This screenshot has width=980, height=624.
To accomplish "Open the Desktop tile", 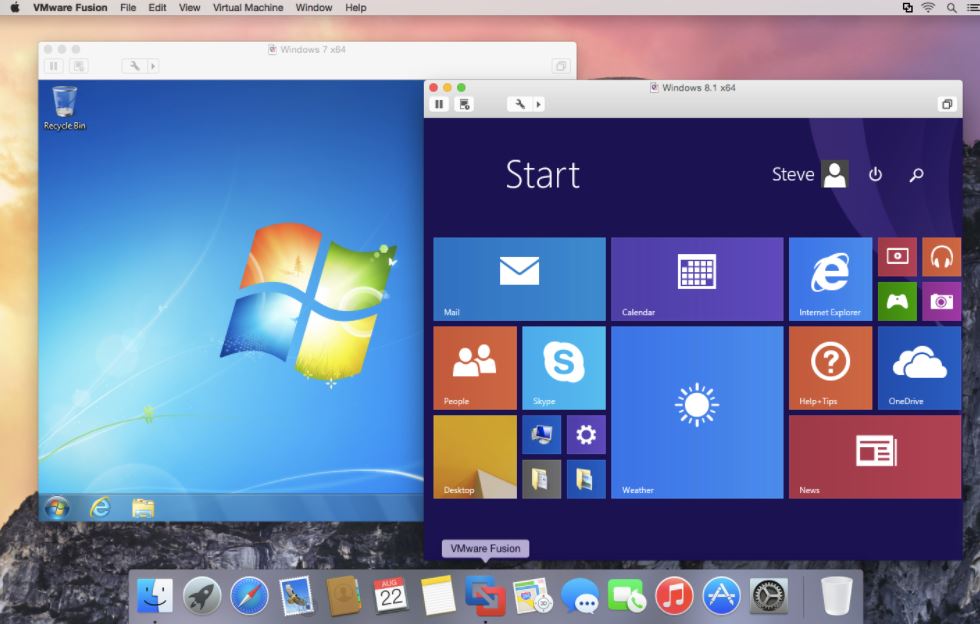I will (x=475, y=457).
